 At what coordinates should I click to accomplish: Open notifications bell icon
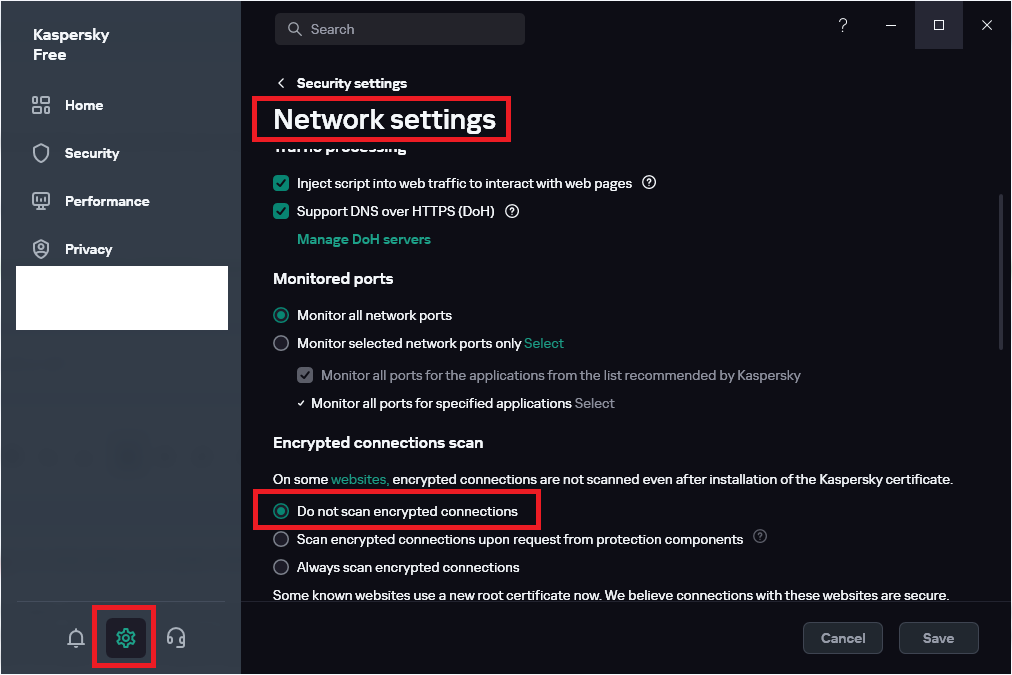(76, 638)
